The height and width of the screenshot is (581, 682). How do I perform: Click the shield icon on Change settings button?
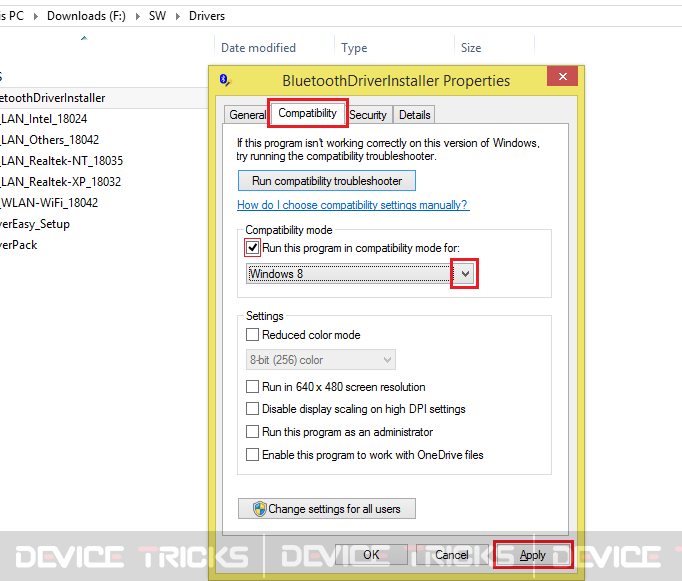[260, 509]
